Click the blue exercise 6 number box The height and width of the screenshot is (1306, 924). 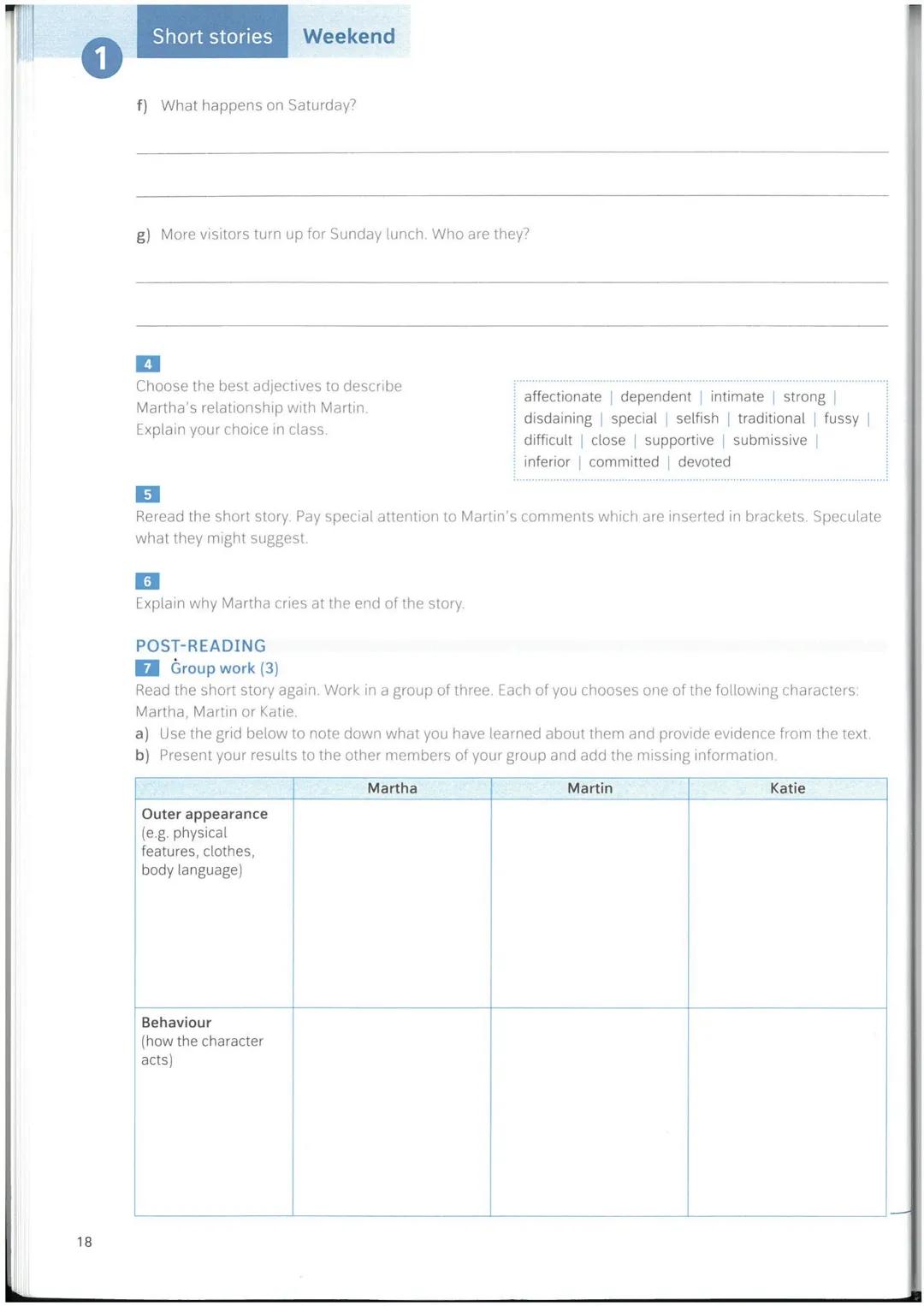tap(147, 581)
